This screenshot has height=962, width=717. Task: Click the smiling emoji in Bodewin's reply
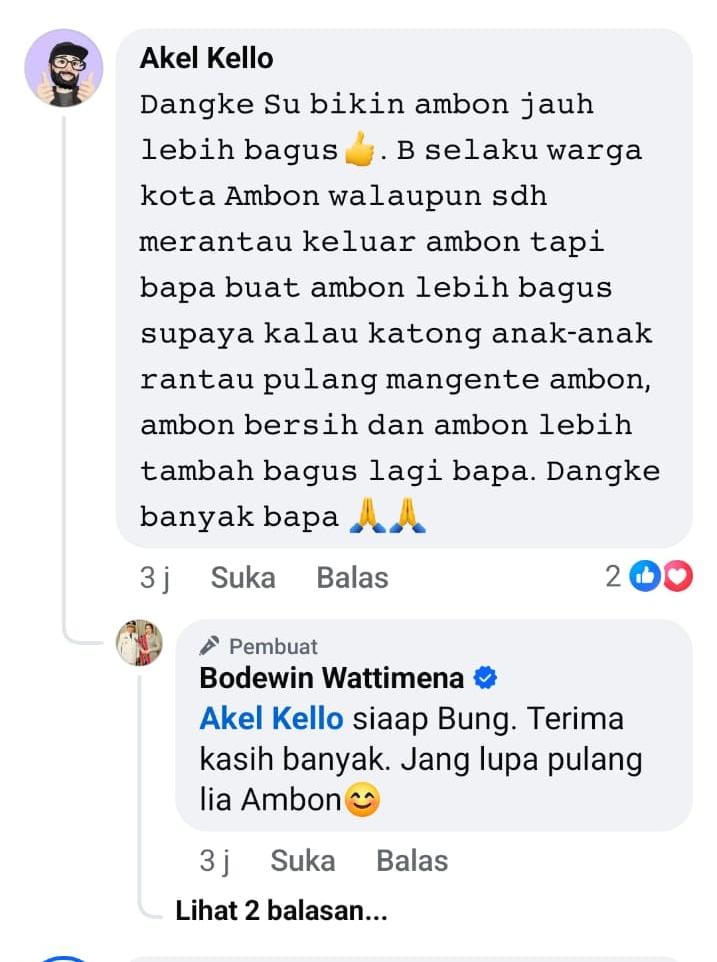362,800
